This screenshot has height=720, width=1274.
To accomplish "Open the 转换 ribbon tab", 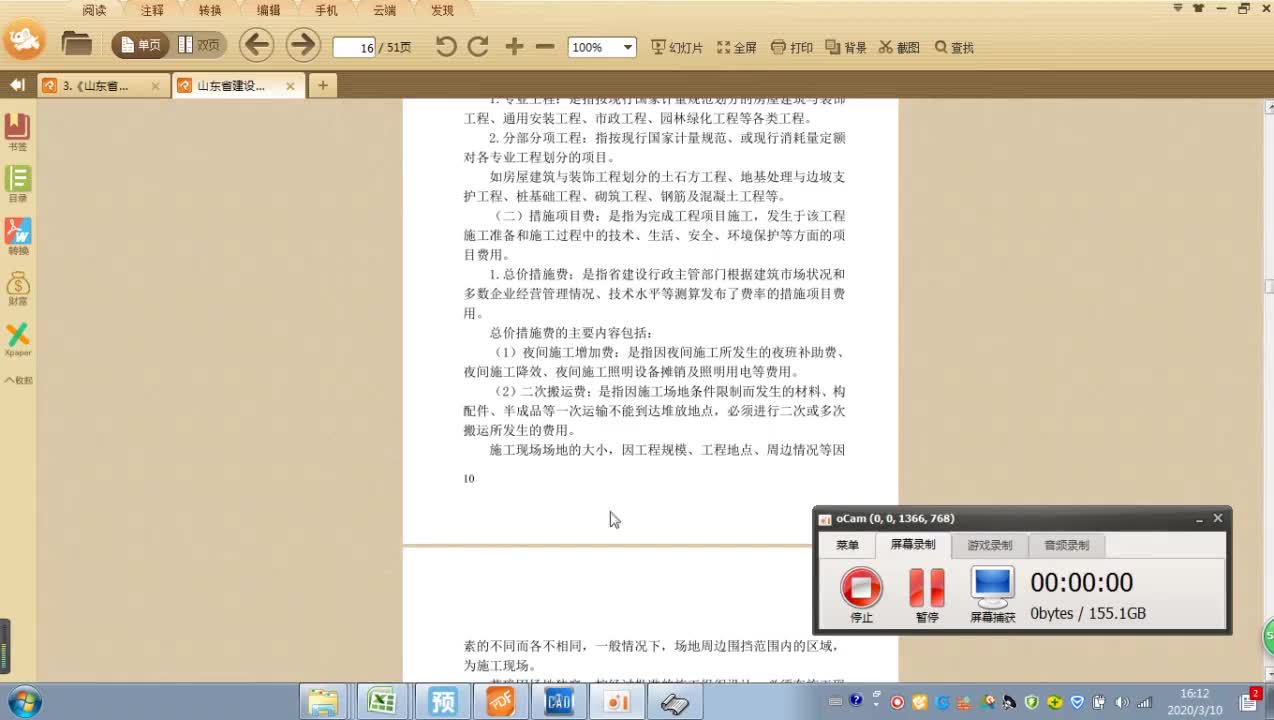I will [210, 10].
